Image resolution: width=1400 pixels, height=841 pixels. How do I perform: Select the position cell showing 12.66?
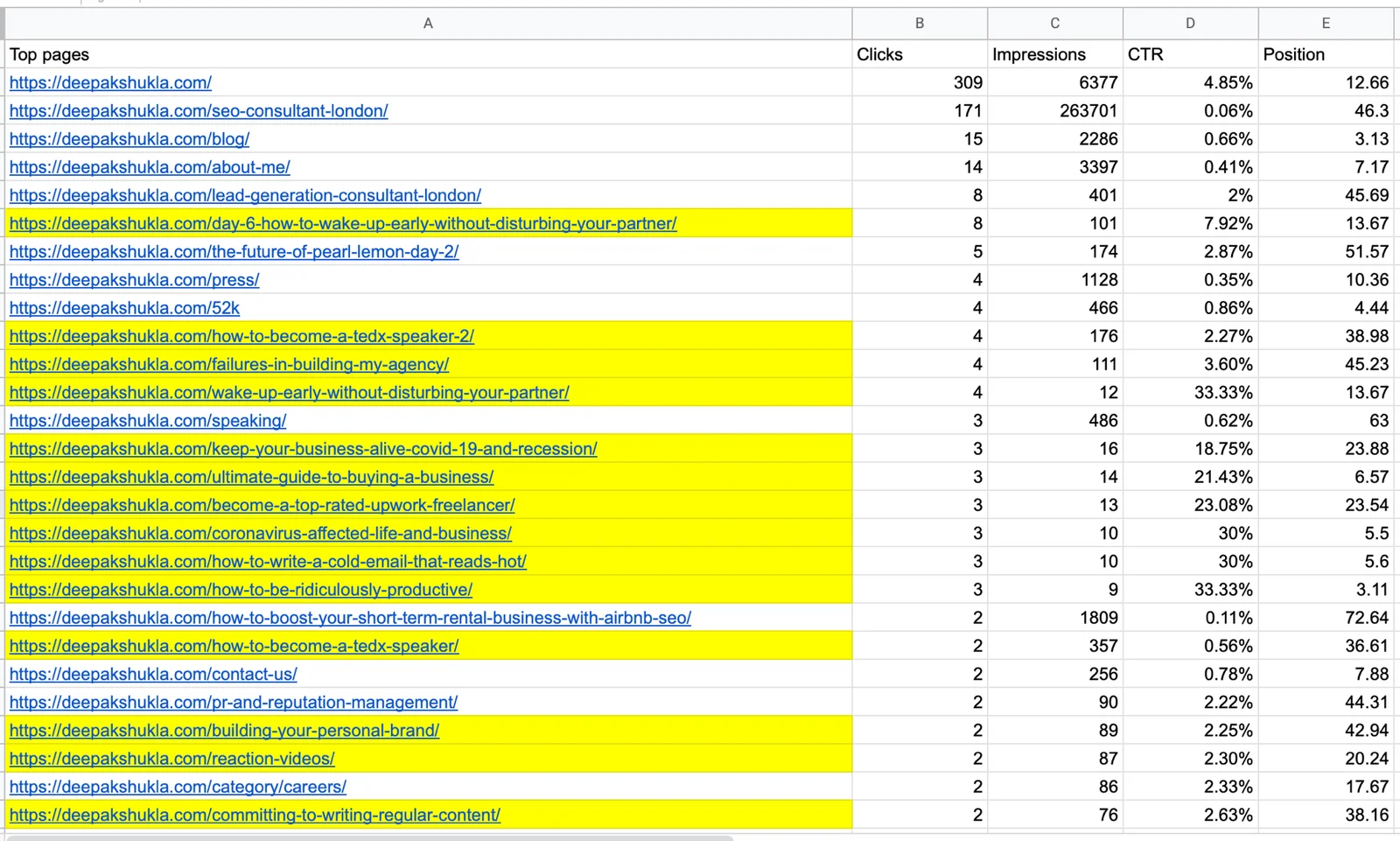pos(1326,82)
